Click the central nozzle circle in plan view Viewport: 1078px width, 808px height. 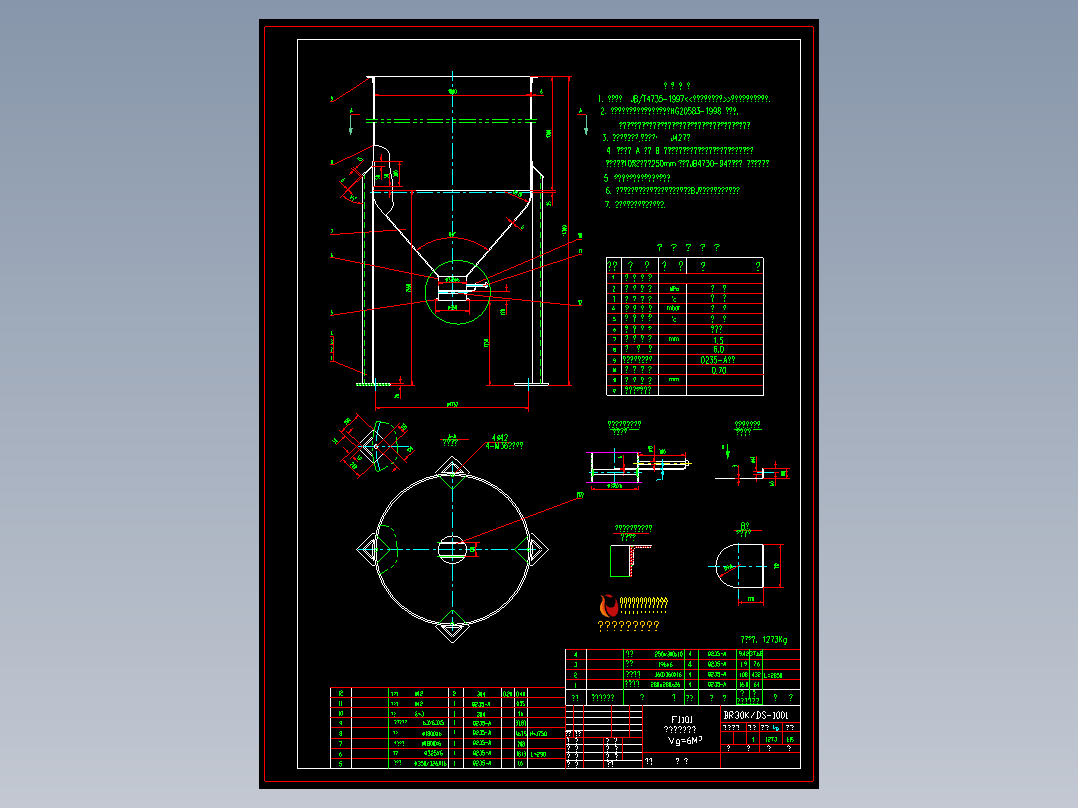tap(452, 549)
